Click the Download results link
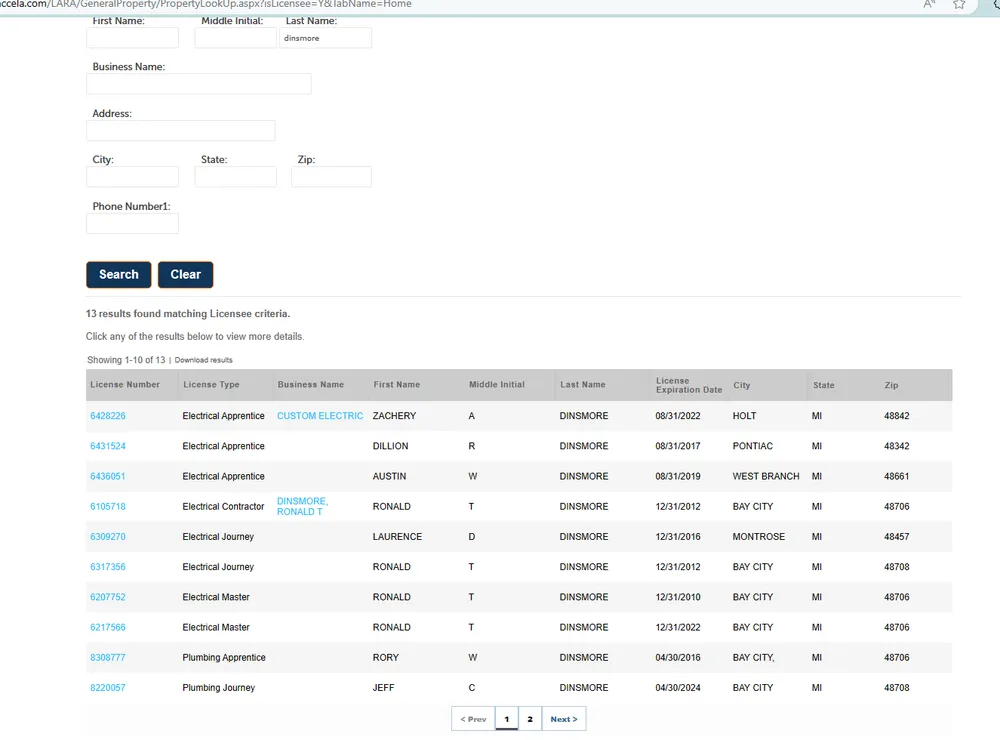 coord(203,360)
